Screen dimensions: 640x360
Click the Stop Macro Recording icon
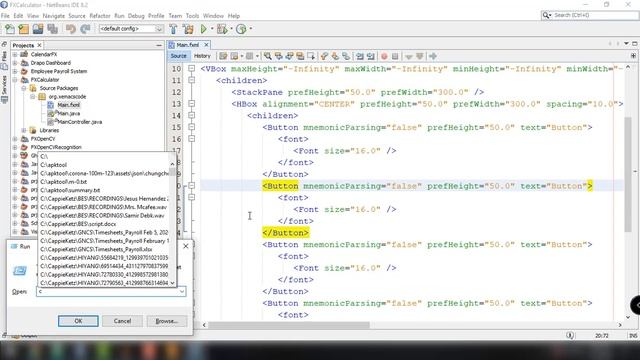click(395, 56)
